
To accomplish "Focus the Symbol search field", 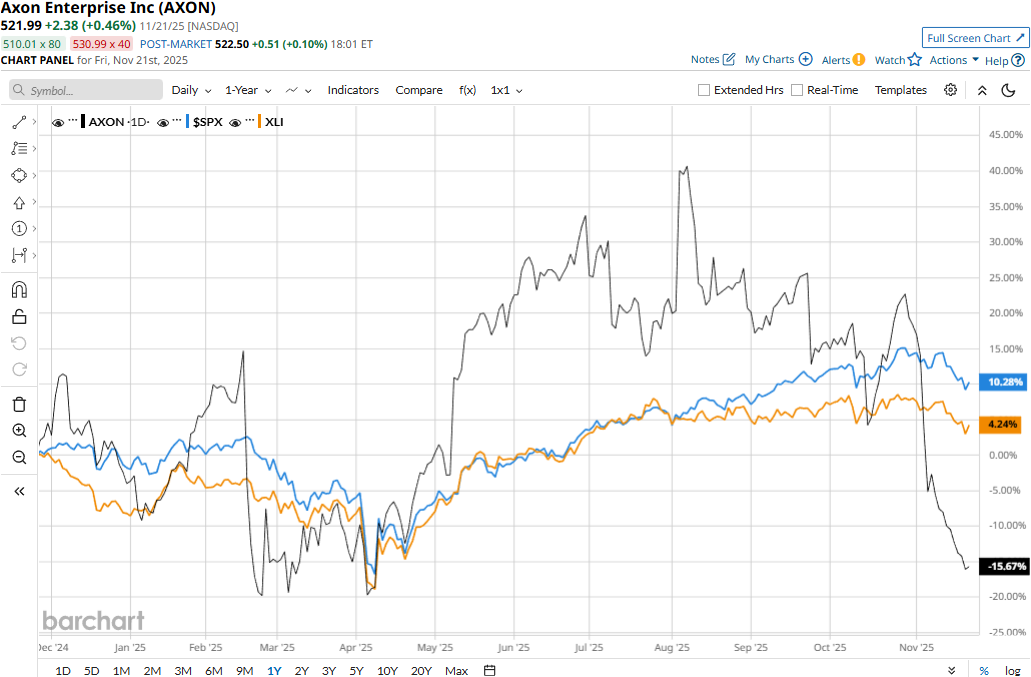I will [86, 90].
